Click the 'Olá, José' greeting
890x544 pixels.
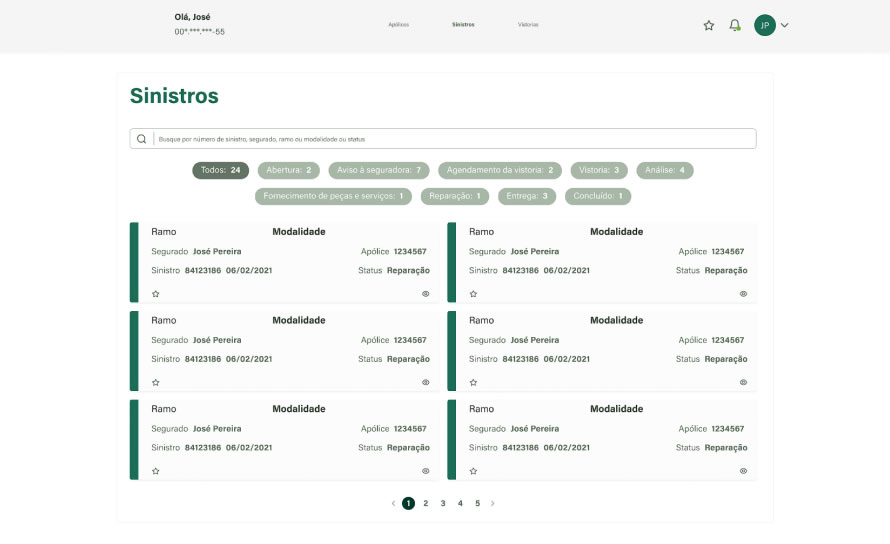(x=192, y=17)
